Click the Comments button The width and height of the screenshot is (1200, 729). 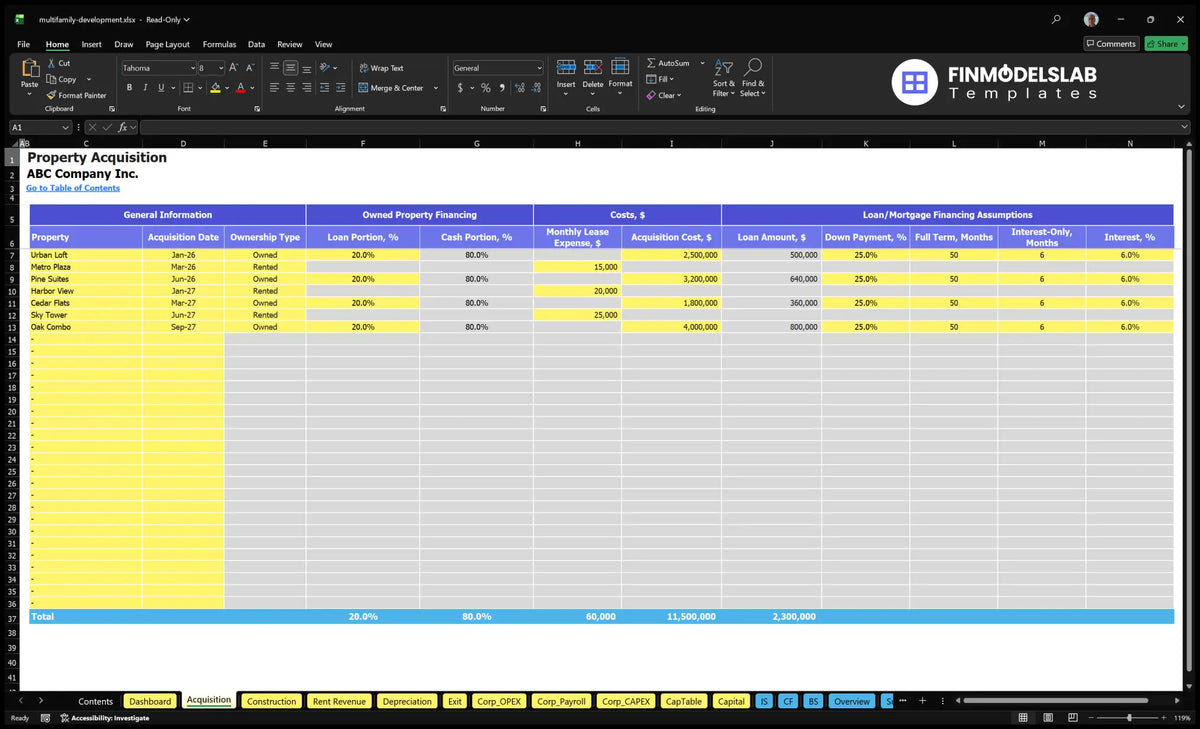(x=1111, y=44)
